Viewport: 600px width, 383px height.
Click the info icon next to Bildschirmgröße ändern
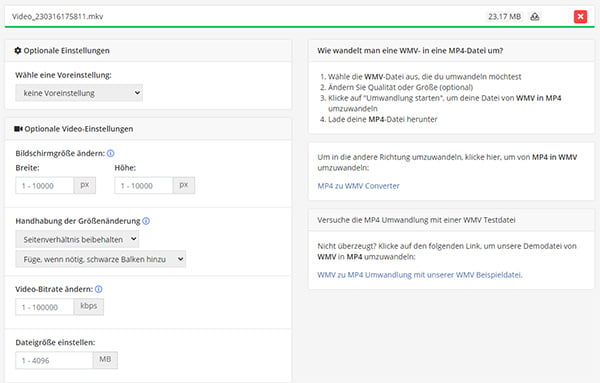(x=111, y=153)
